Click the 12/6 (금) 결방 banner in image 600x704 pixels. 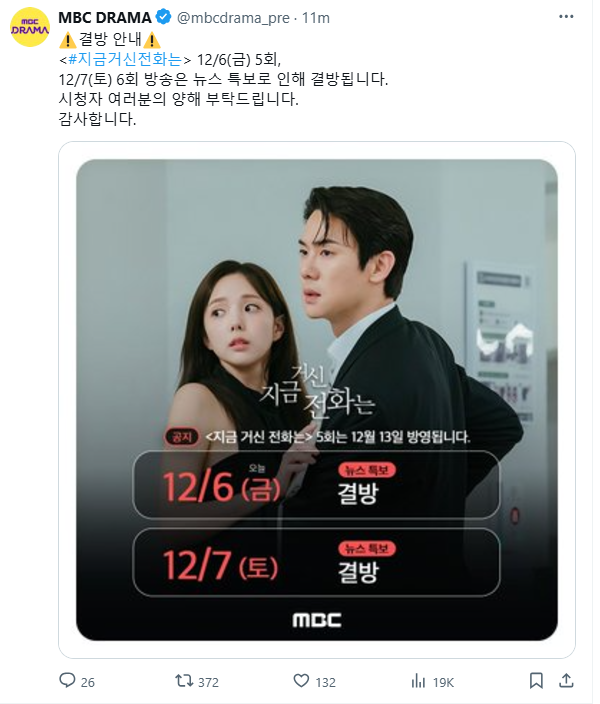pos(316,485)
